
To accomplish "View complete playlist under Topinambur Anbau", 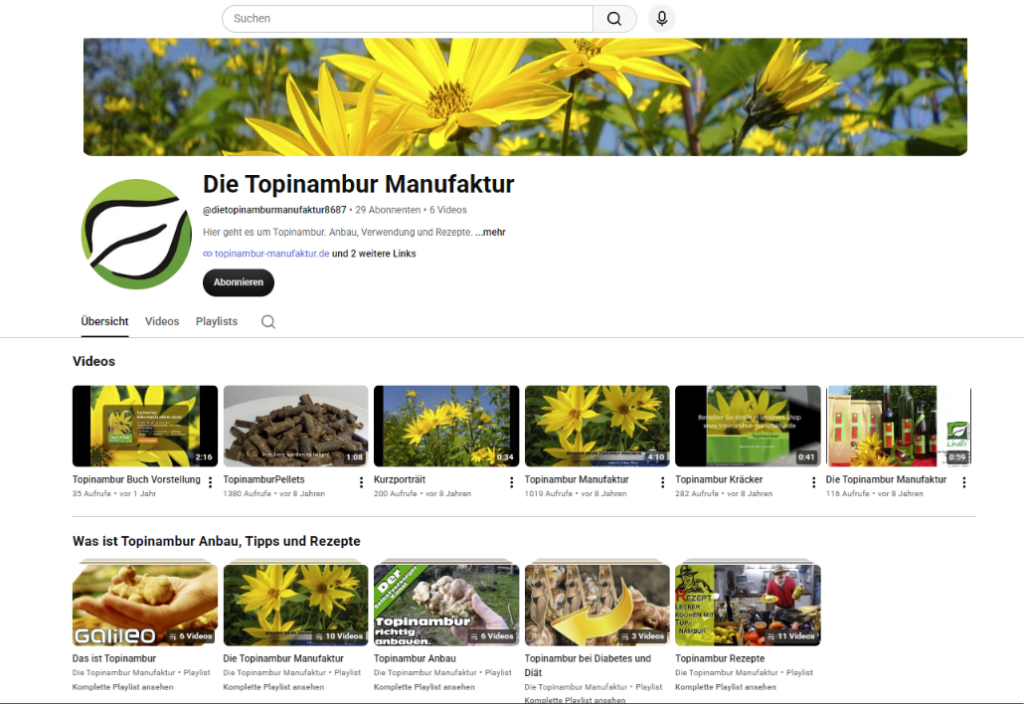I will (x=424, y=687).
